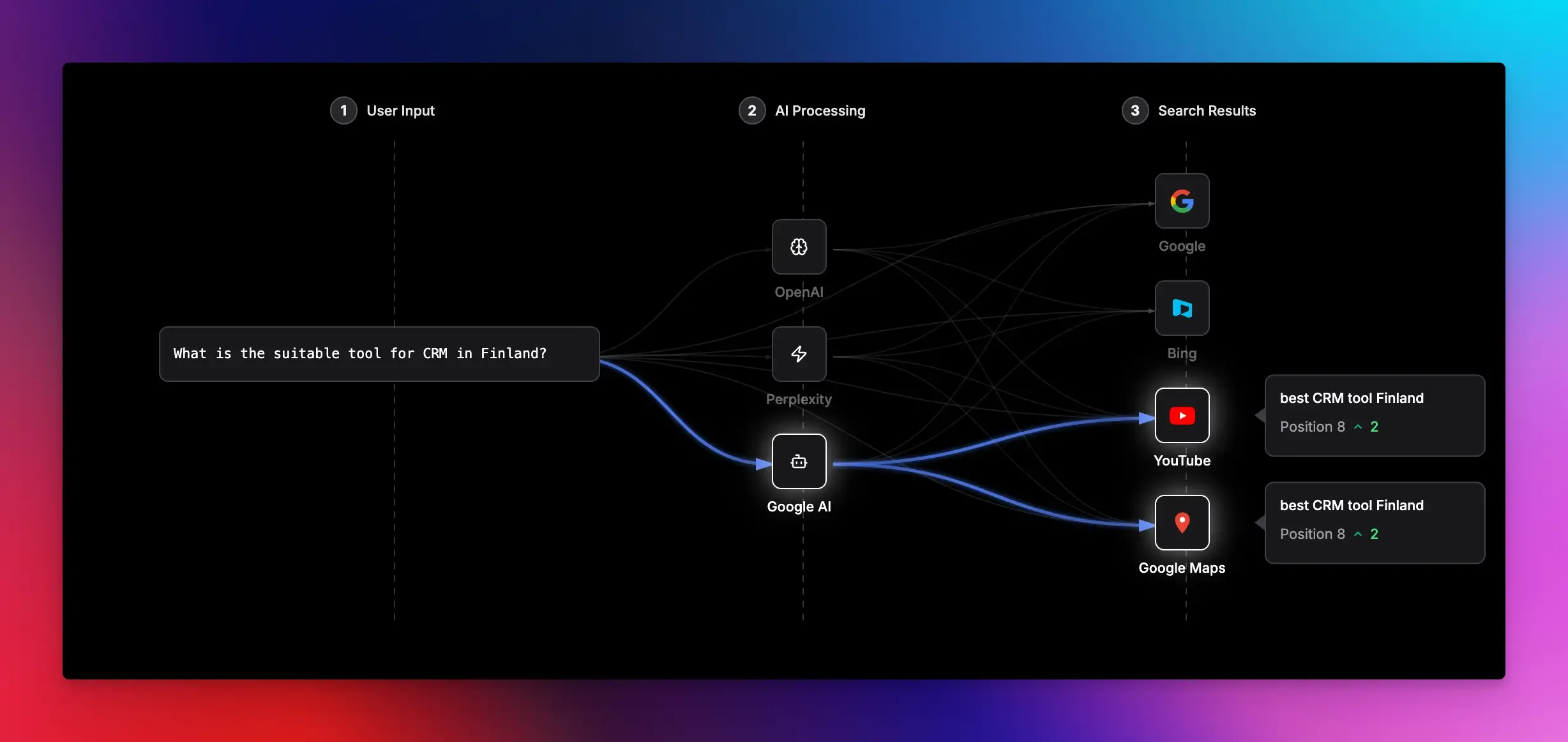The height and width of the screenshot is (742, 1568).
Task: Select the Perplexity lightning bolt node
Action: click(x=799, y=354)
